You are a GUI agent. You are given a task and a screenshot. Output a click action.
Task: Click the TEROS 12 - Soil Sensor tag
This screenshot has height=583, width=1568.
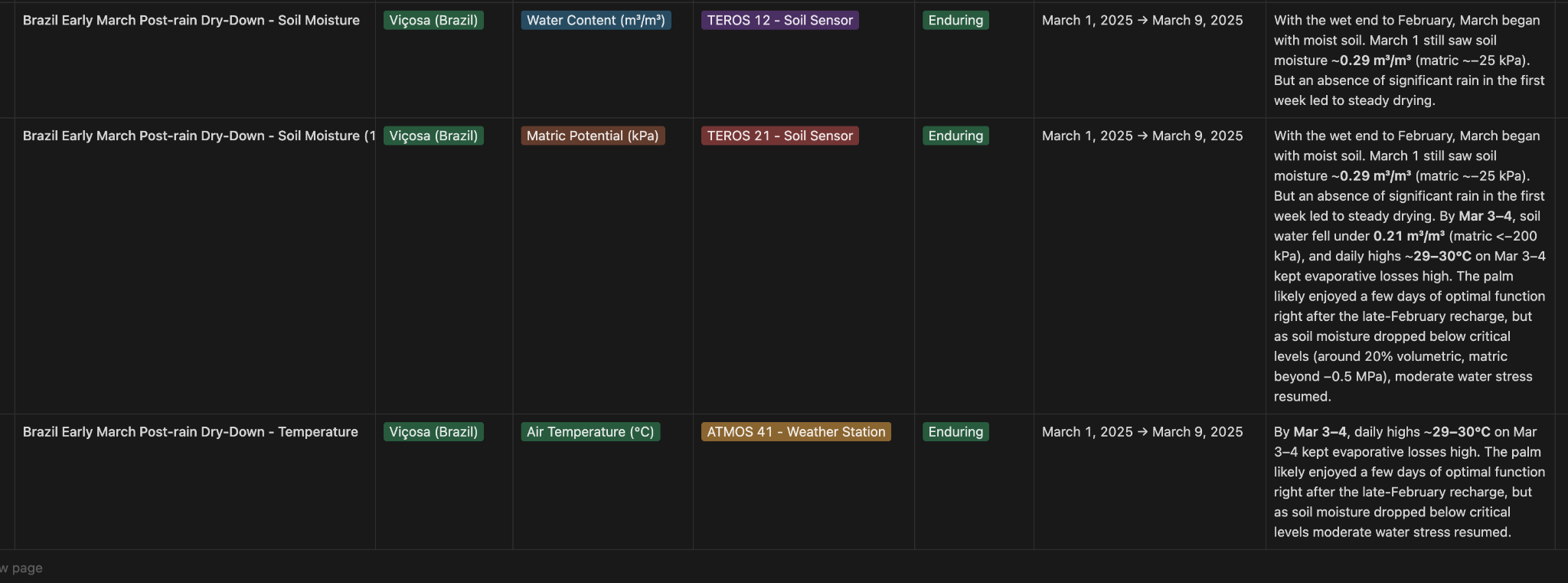(779, 21)
